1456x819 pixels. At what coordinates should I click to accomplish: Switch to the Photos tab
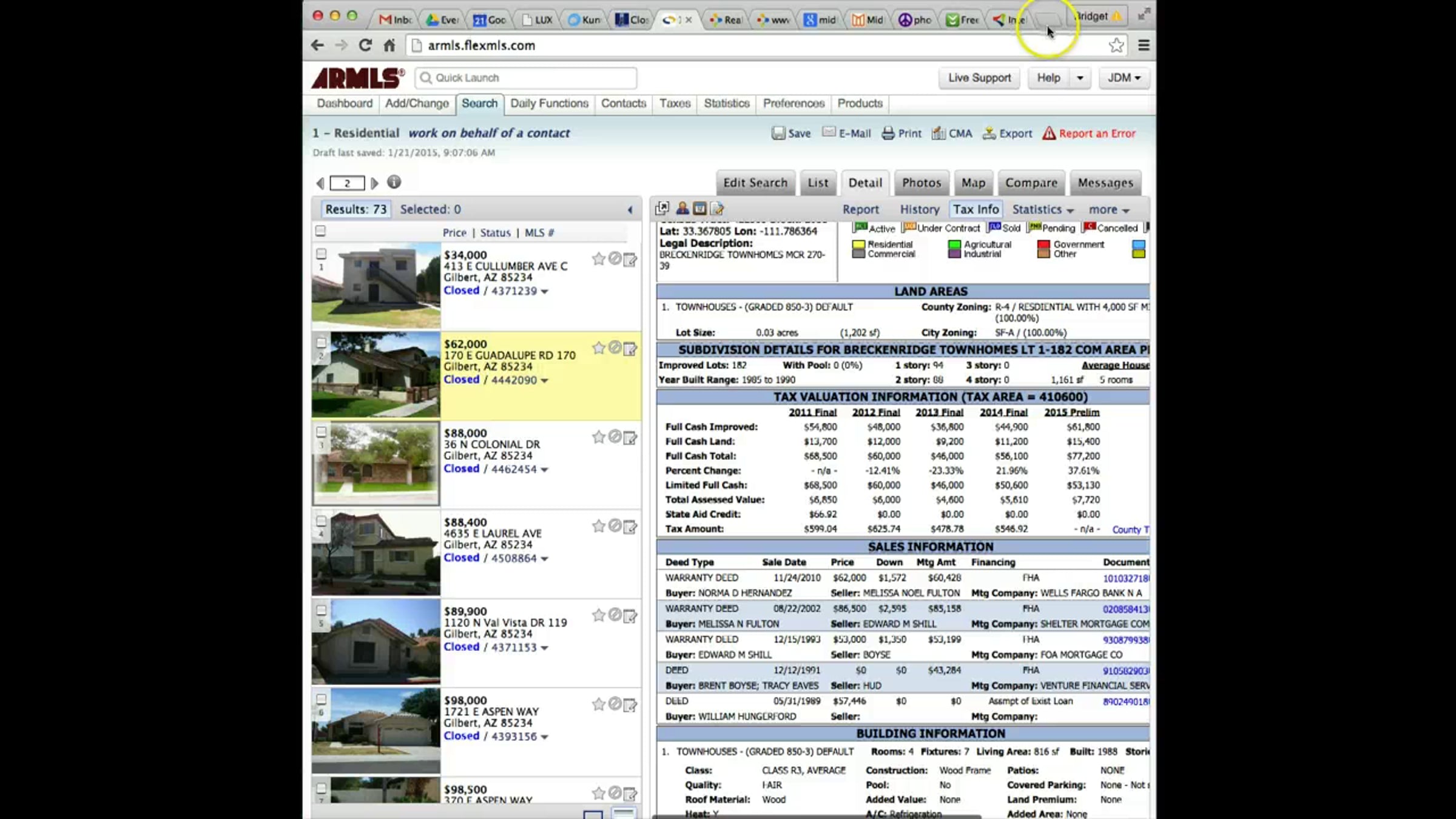[x=921, y=183]
